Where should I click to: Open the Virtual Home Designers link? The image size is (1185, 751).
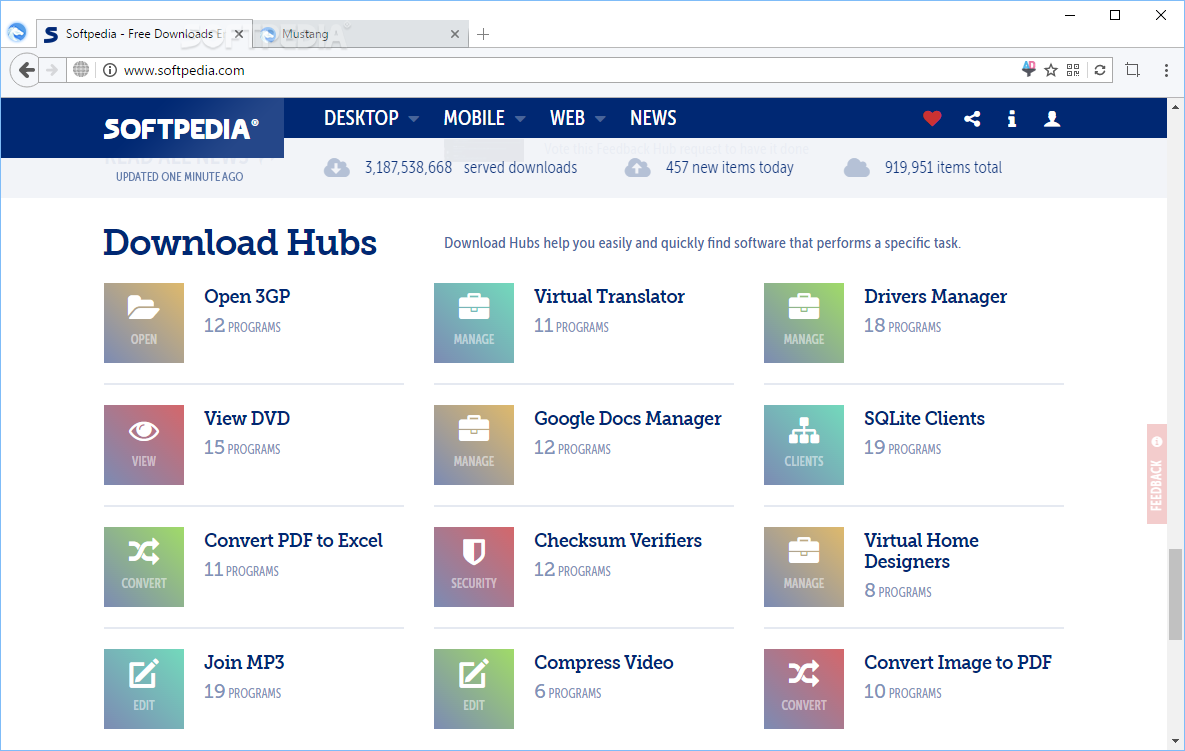point(921,551)
